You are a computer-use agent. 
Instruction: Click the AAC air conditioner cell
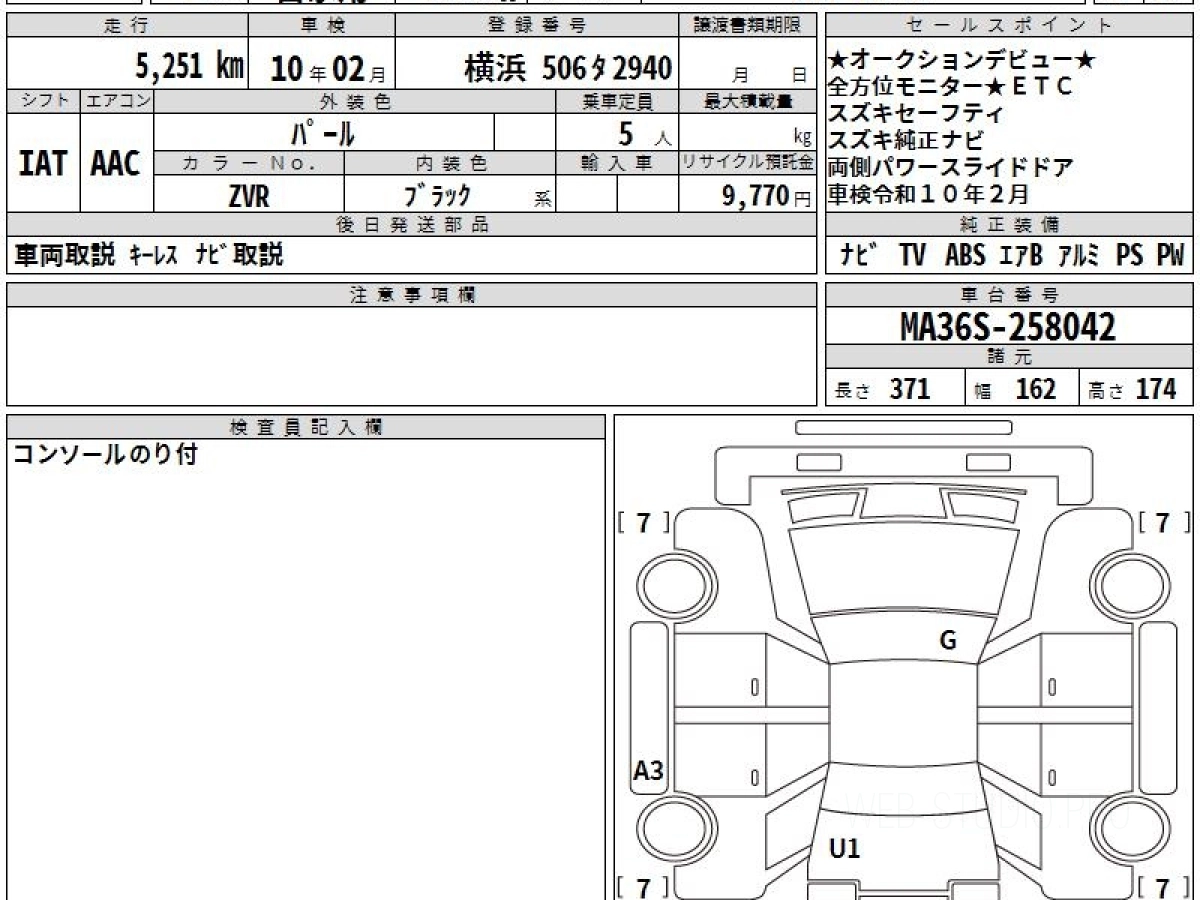tap(116, 164)
